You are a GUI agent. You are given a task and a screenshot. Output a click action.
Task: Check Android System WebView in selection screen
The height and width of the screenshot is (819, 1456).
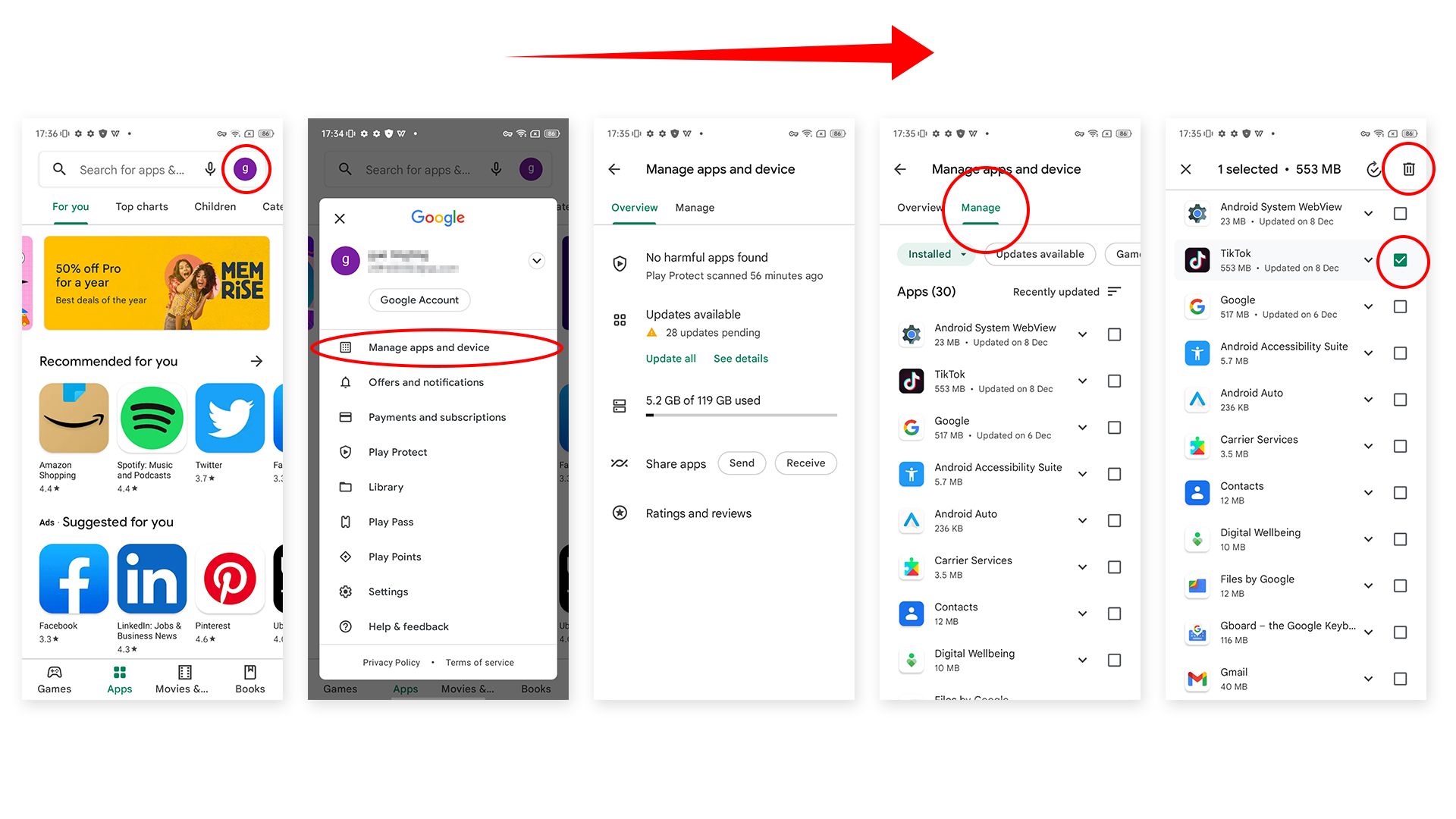[1400, 214]
